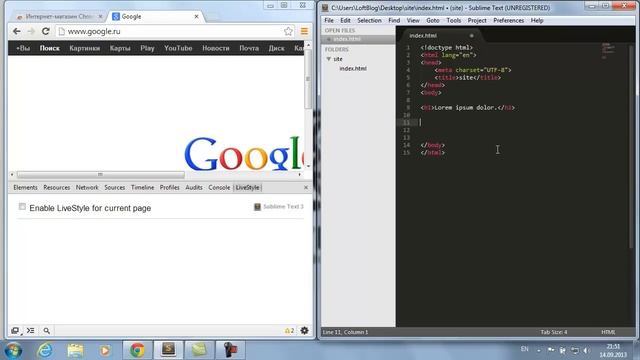
Task: Open Картинки in Google top bar
Action: (84, 48)
